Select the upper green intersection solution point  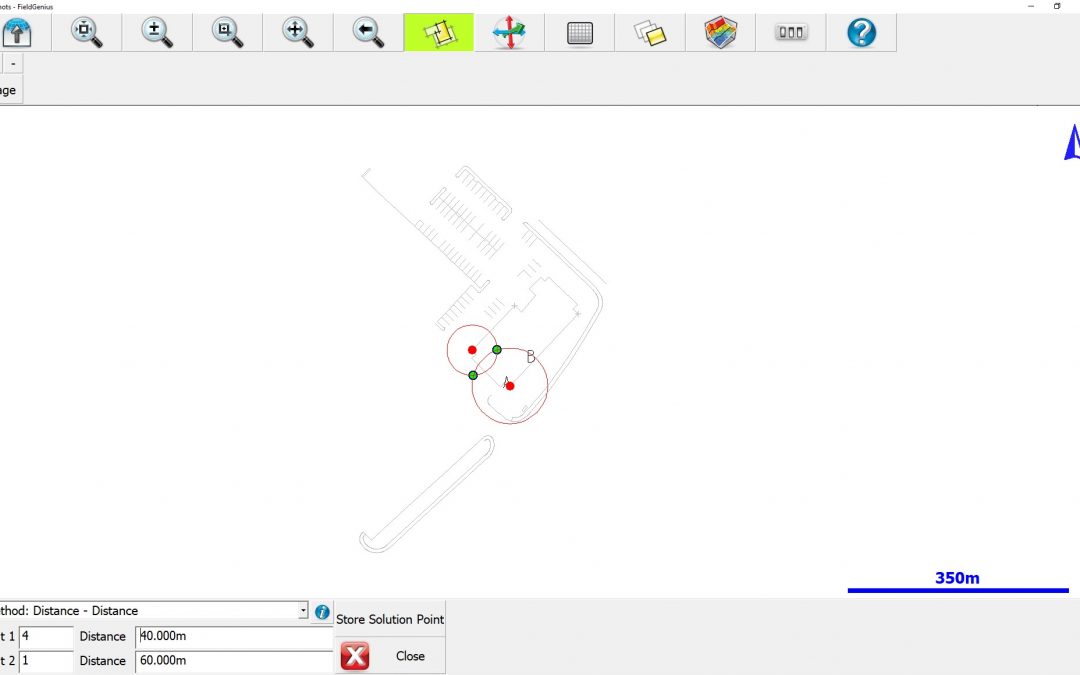(x=497, y=350)
